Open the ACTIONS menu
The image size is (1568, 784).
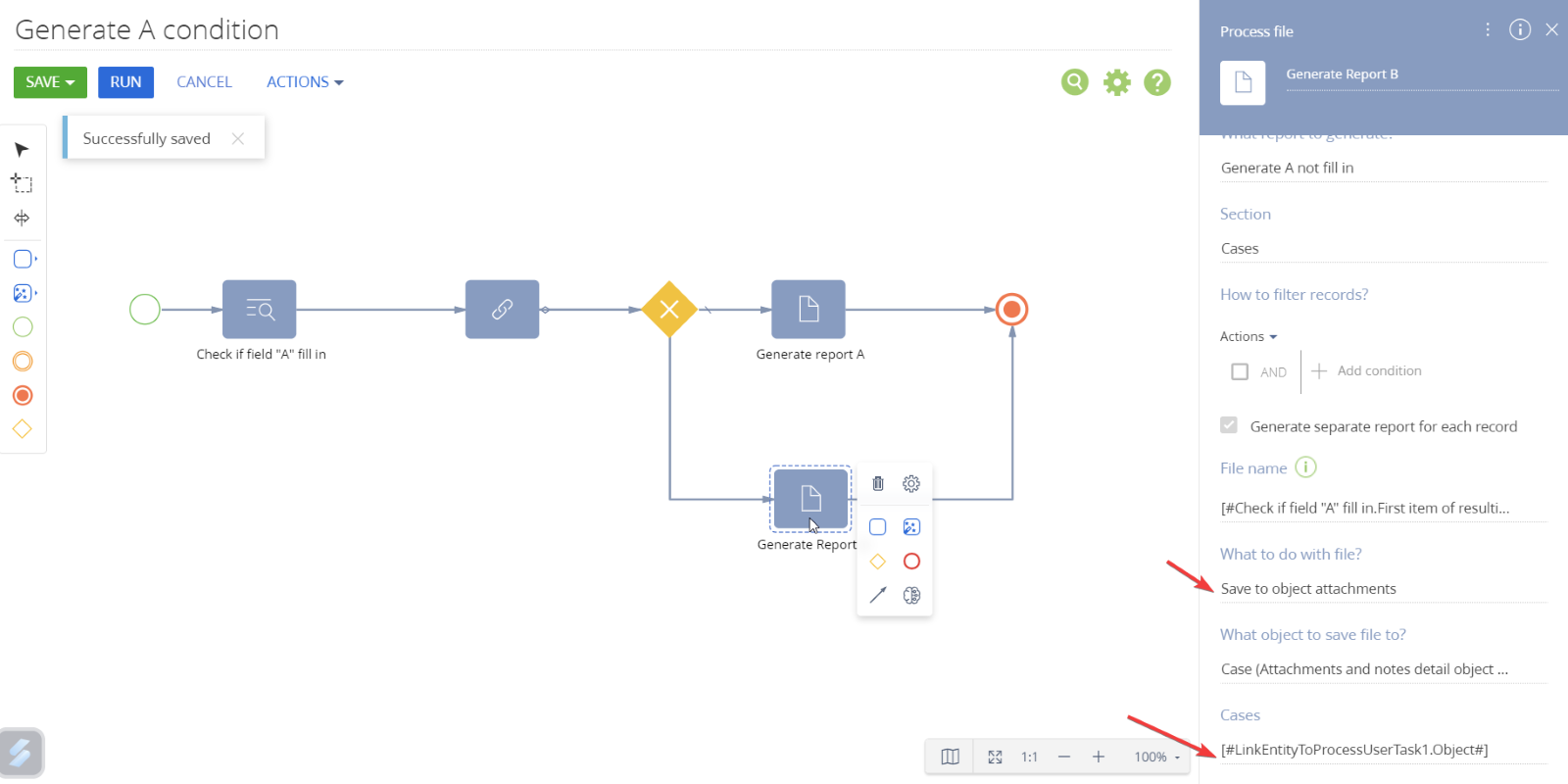[x=305, y=82]
